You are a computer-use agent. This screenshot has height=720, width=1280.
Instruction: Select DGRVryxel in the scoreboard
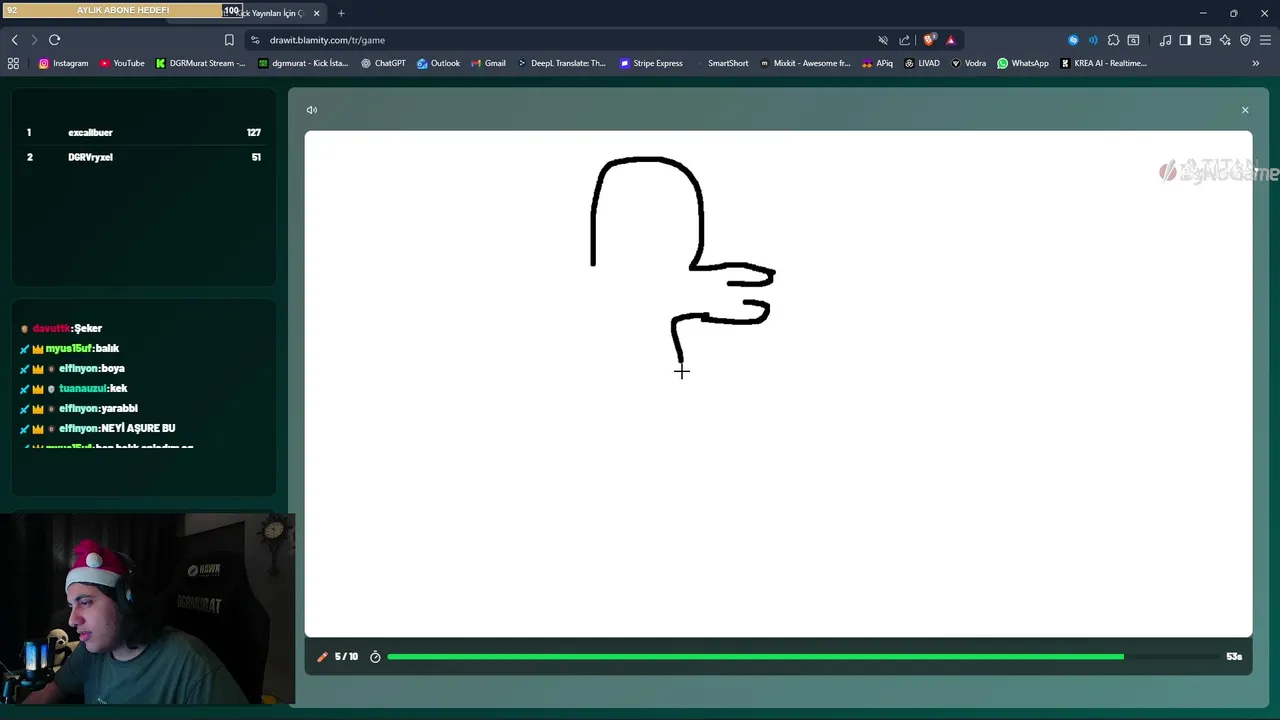90,157
